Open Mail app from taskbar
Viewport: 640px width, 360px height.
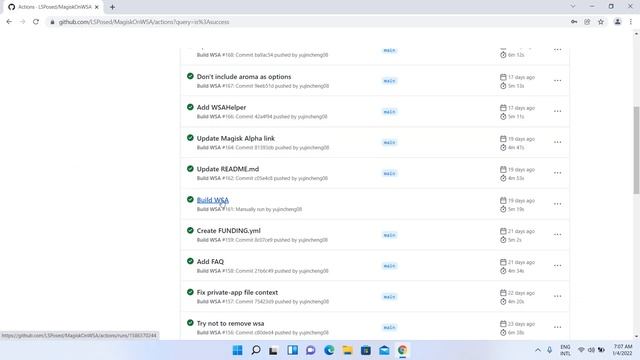[384, 350]
